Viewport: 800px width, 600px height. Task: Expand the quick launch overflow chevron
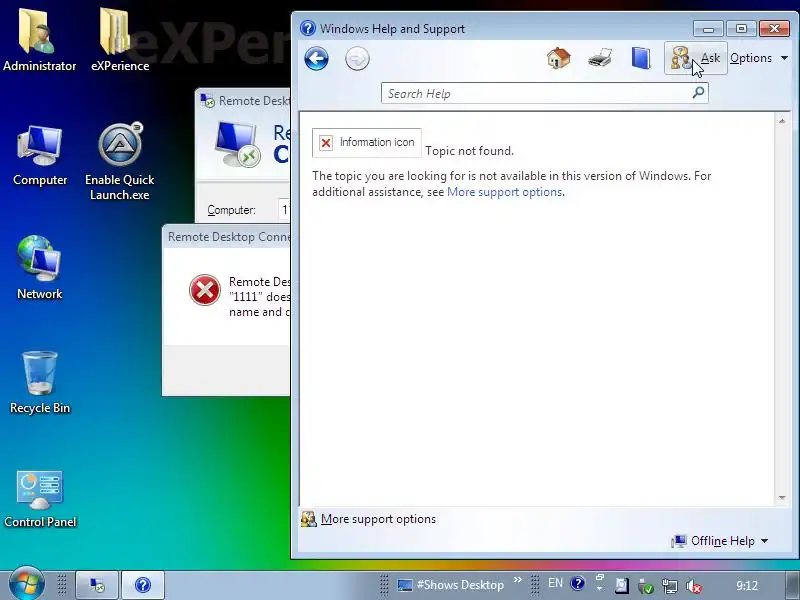click(x=517, y=580)
